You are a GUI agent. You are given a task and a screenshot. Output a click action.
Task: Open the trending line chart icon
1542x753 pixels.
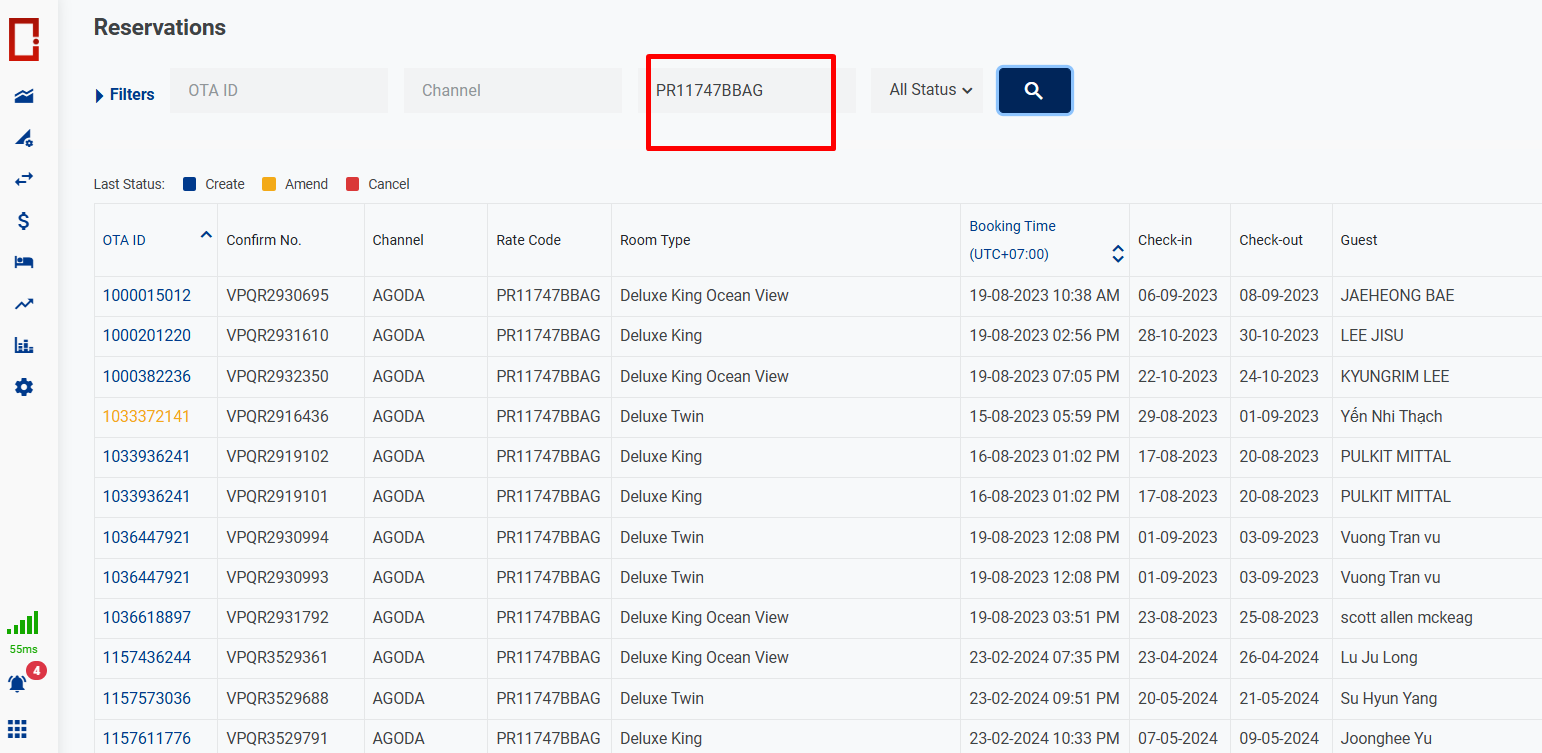coord(24,304)
